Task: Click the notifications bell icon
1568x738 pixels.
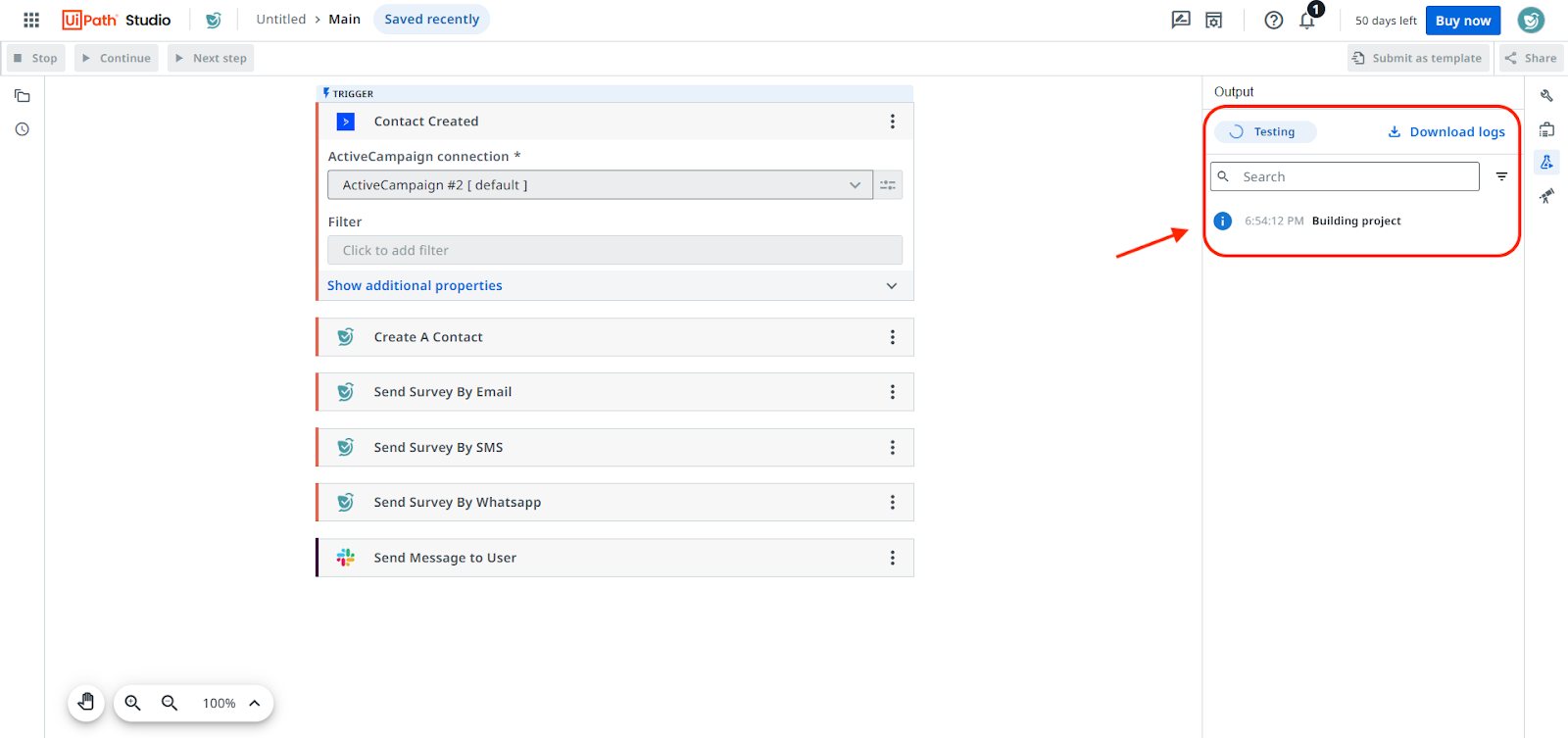Action: tap(1307, 21)
